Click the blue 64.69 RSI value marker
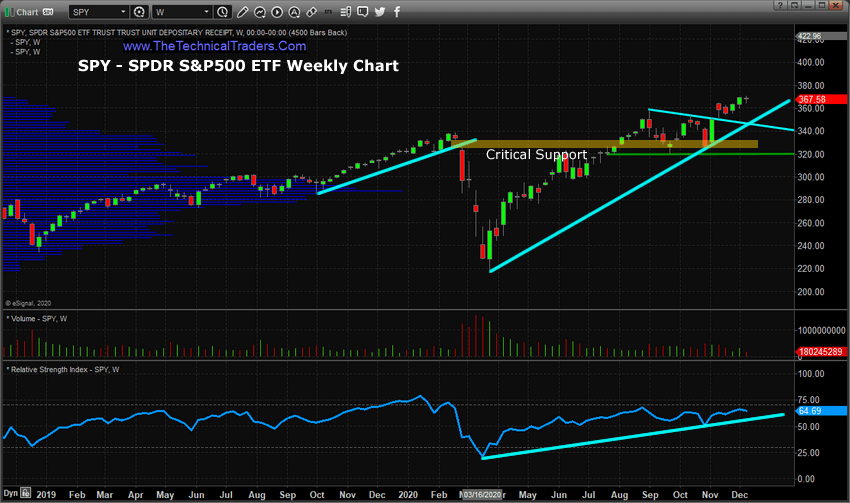The width and height of the screenshot is (850, 503). point(821,411)
